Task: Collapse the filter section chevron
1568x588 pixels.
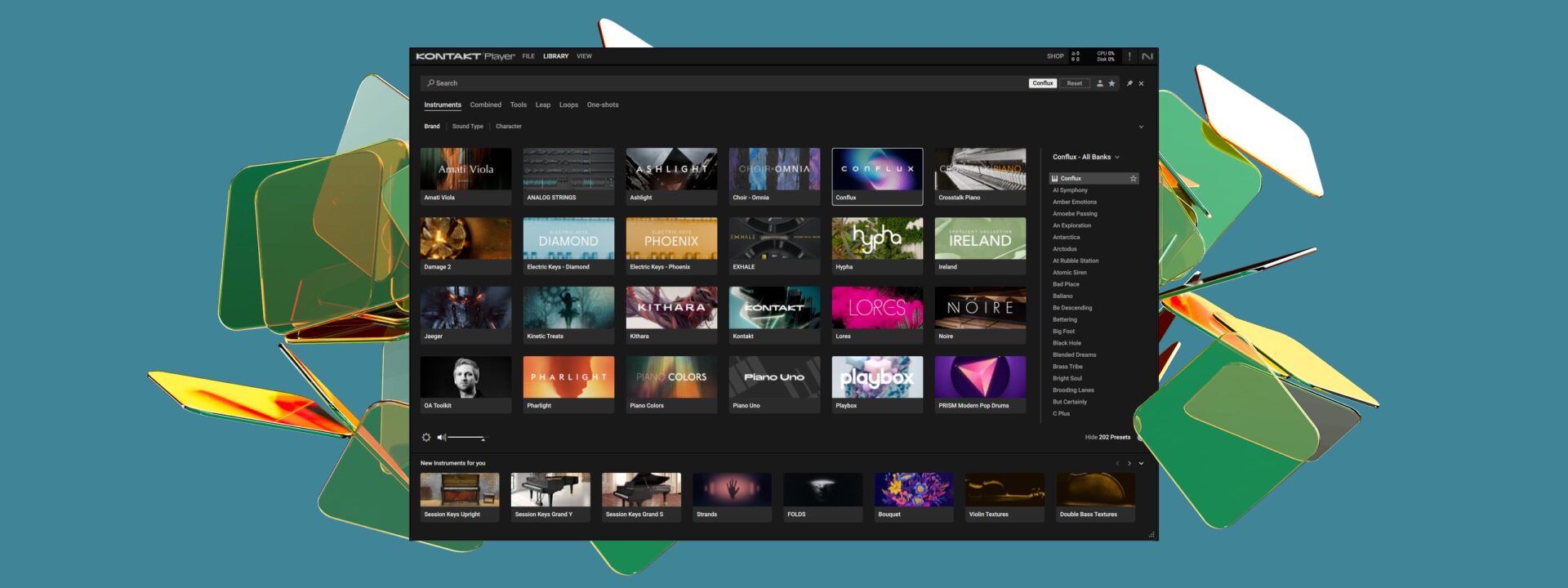Action: click(x=1141, y=127)
